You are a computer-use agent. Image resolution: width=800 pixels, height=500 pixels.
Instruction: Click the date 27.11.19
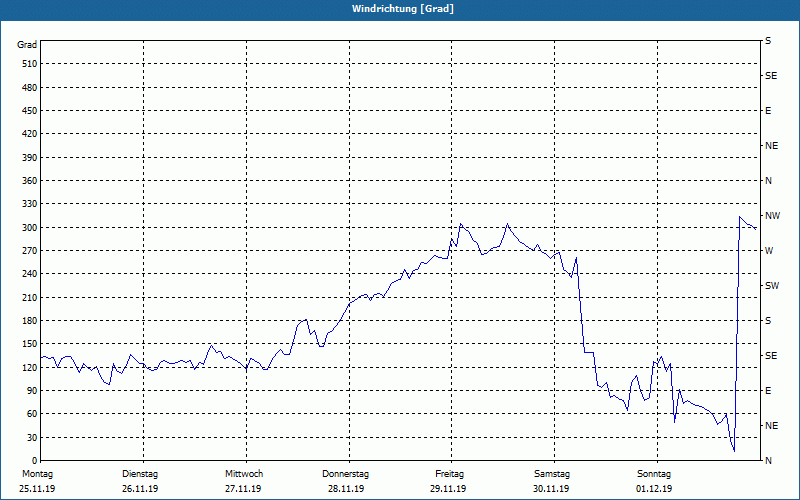pyautogui.click(x=243, y=489)
